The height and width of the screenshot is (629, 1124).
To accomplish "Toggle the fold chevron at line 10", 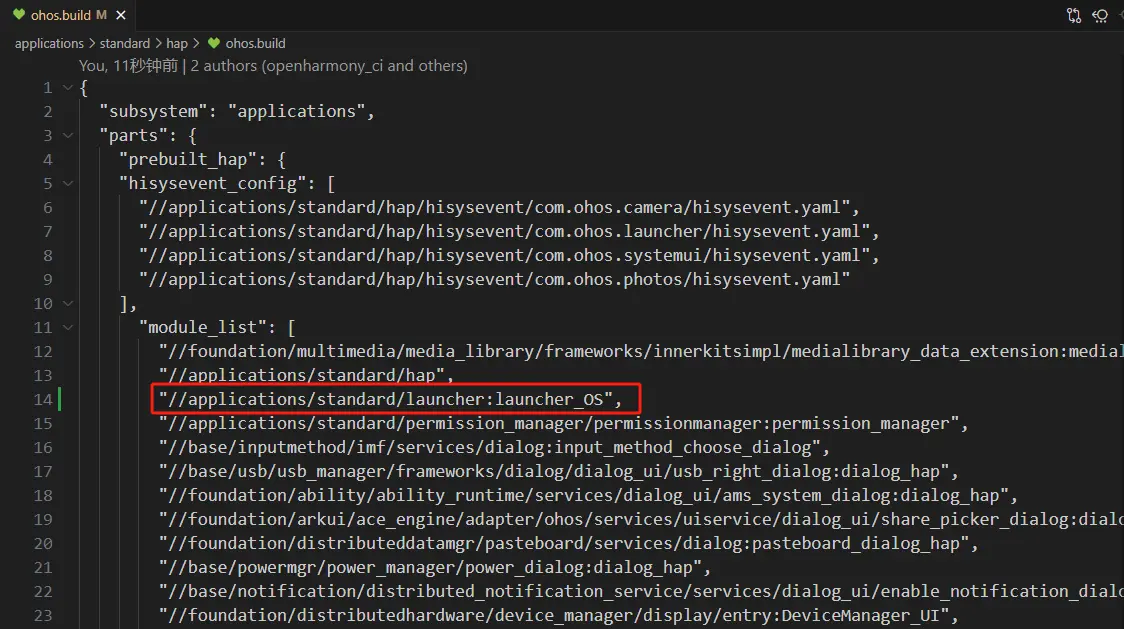I will [x=68, y=303].
